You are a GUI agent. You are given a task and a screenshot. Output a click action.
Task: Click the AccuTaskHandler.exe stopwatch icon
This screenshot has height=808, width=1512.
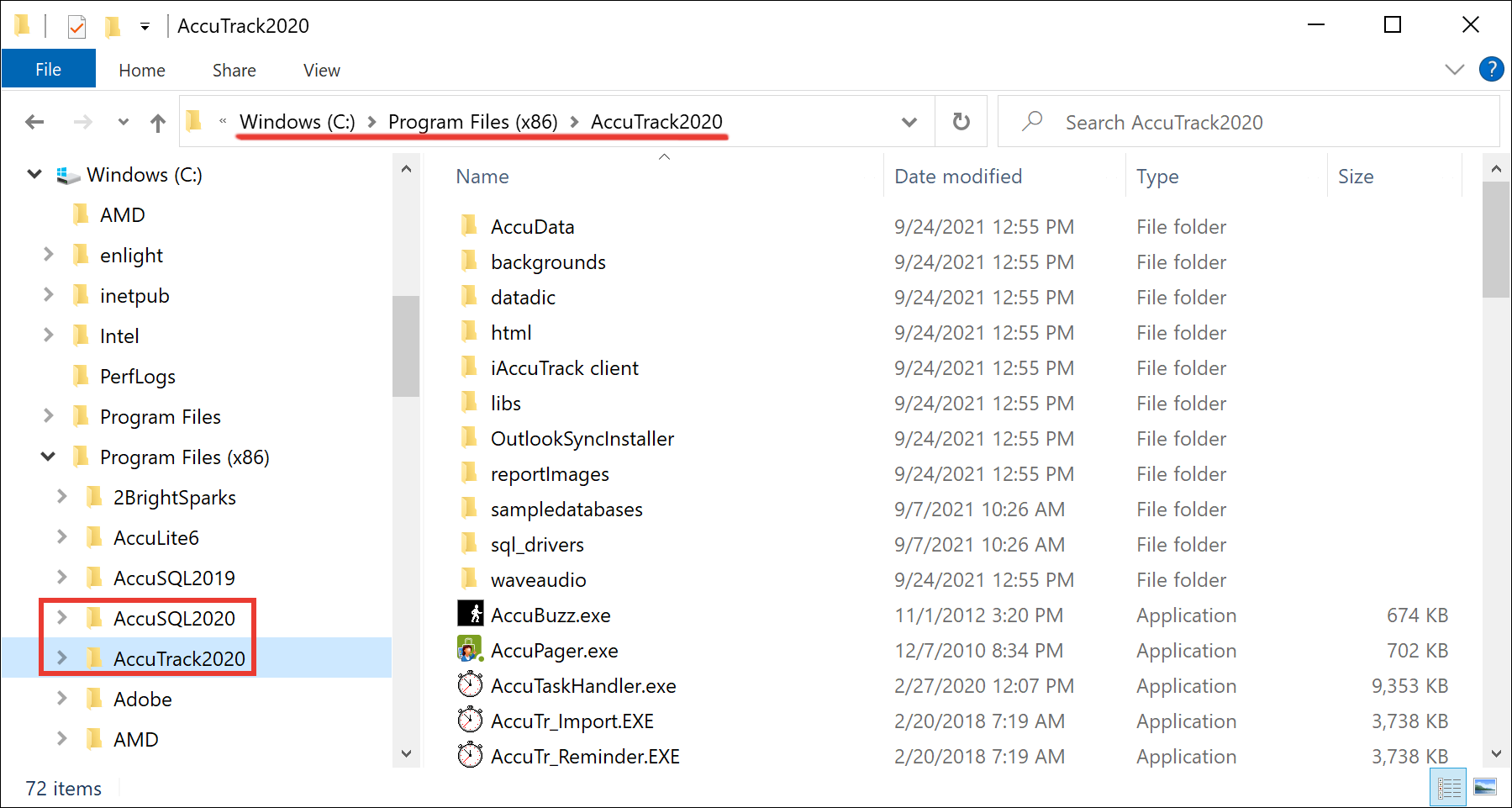pyautogui.click(x=470, y=684)
